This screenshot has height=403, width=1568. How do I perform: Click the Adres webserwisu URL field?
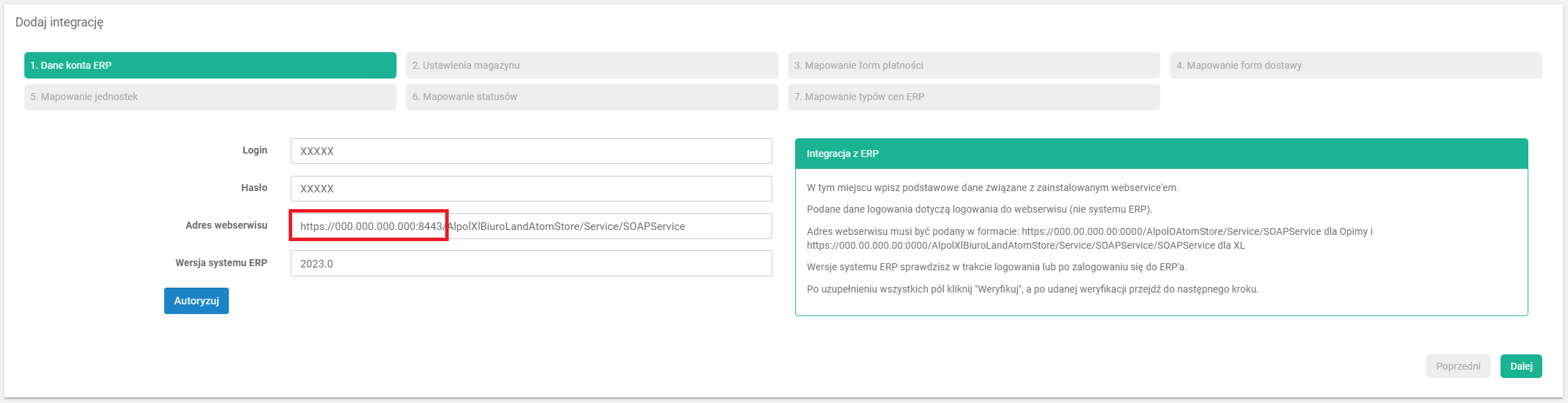pos(605,227)
